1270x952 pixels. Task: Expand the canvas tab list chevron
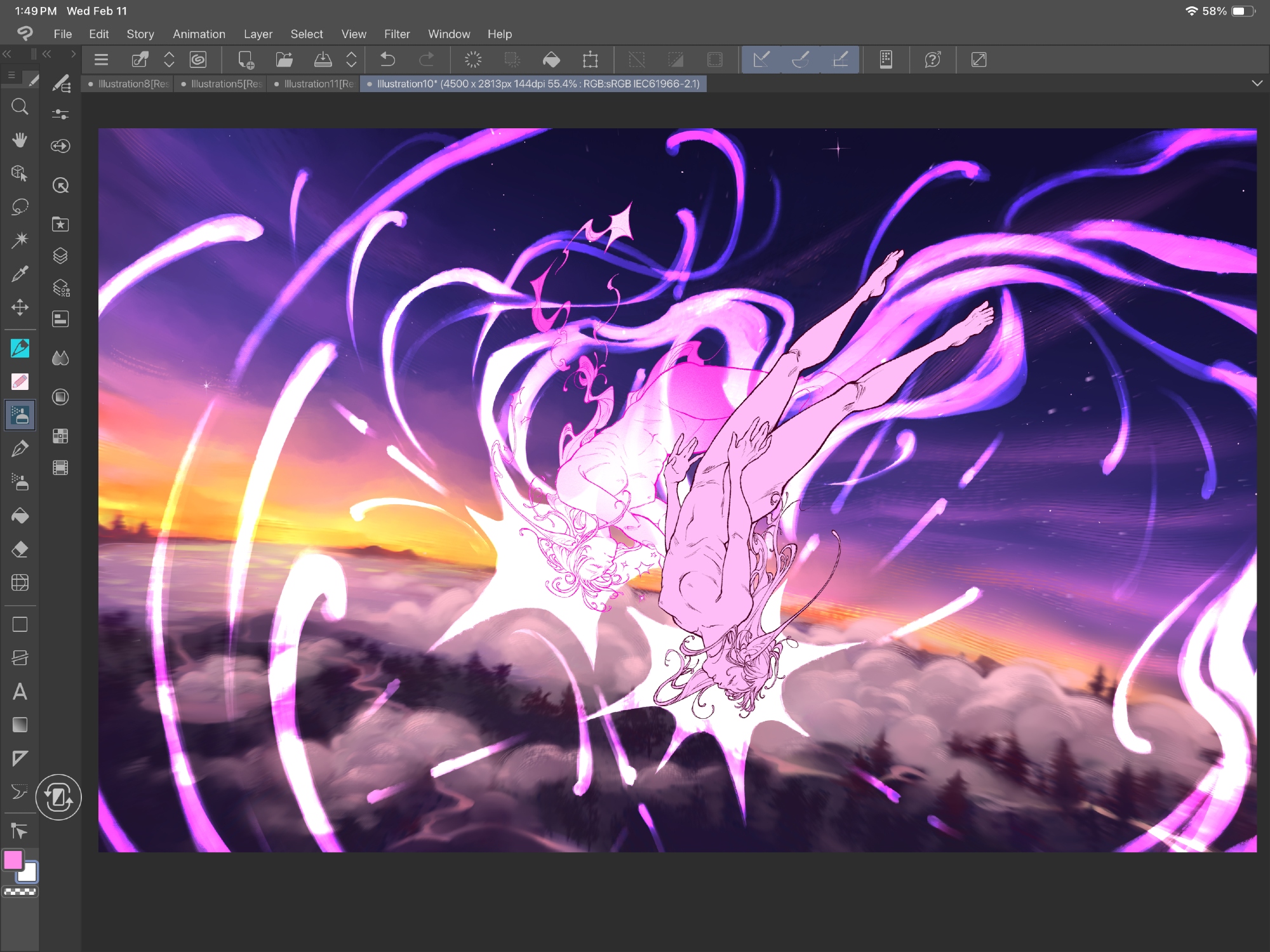tap(1257, 83)
